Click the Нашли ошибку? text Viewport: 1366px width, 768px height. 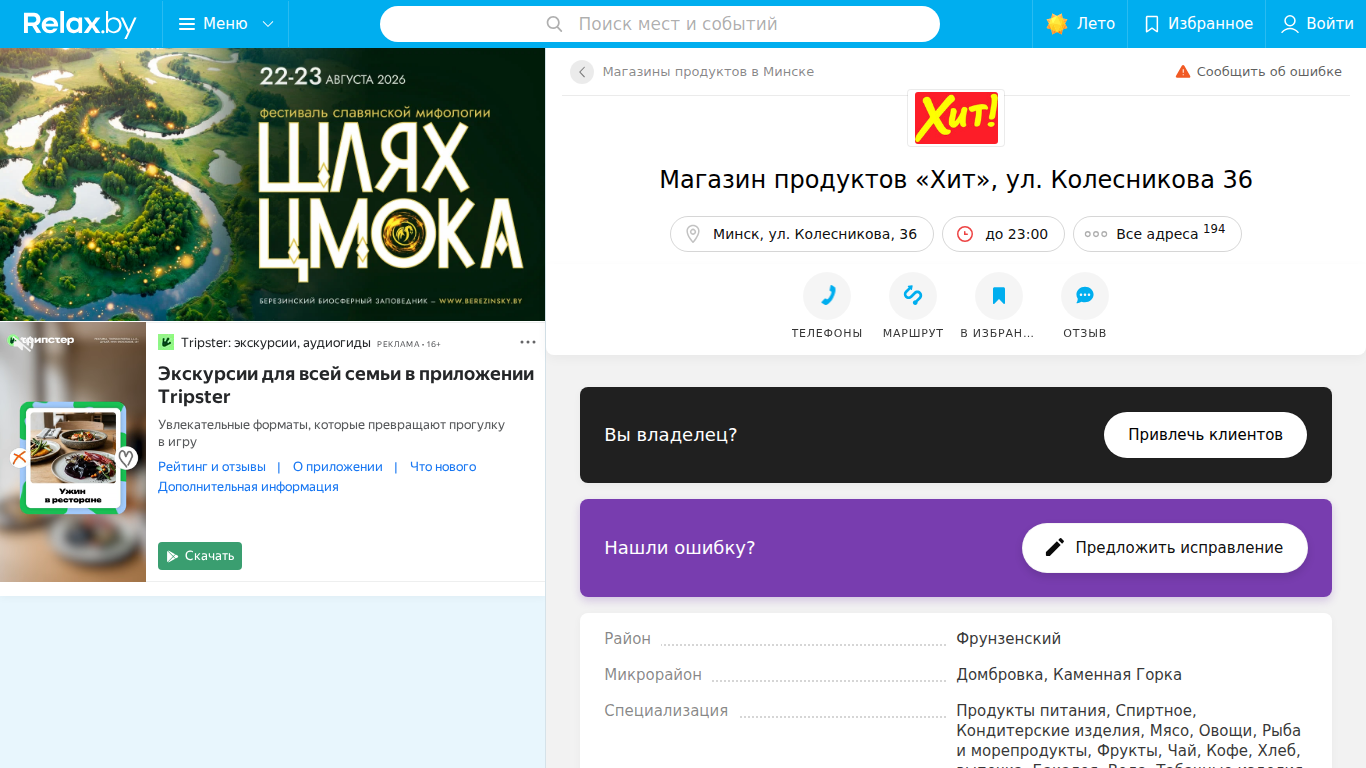[x=680, y=548]
